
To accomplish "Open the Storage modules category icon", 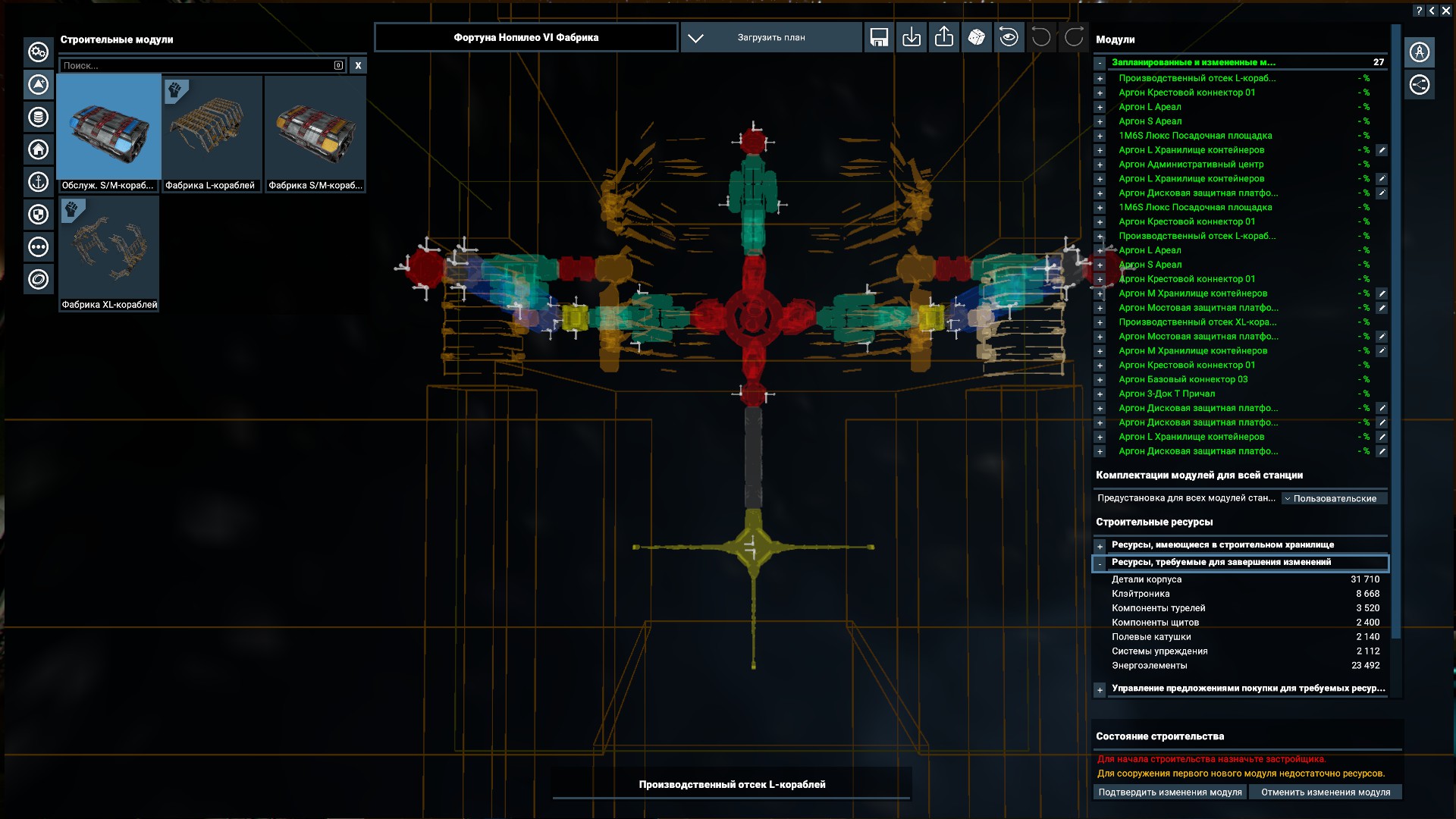I will point(38,117).
